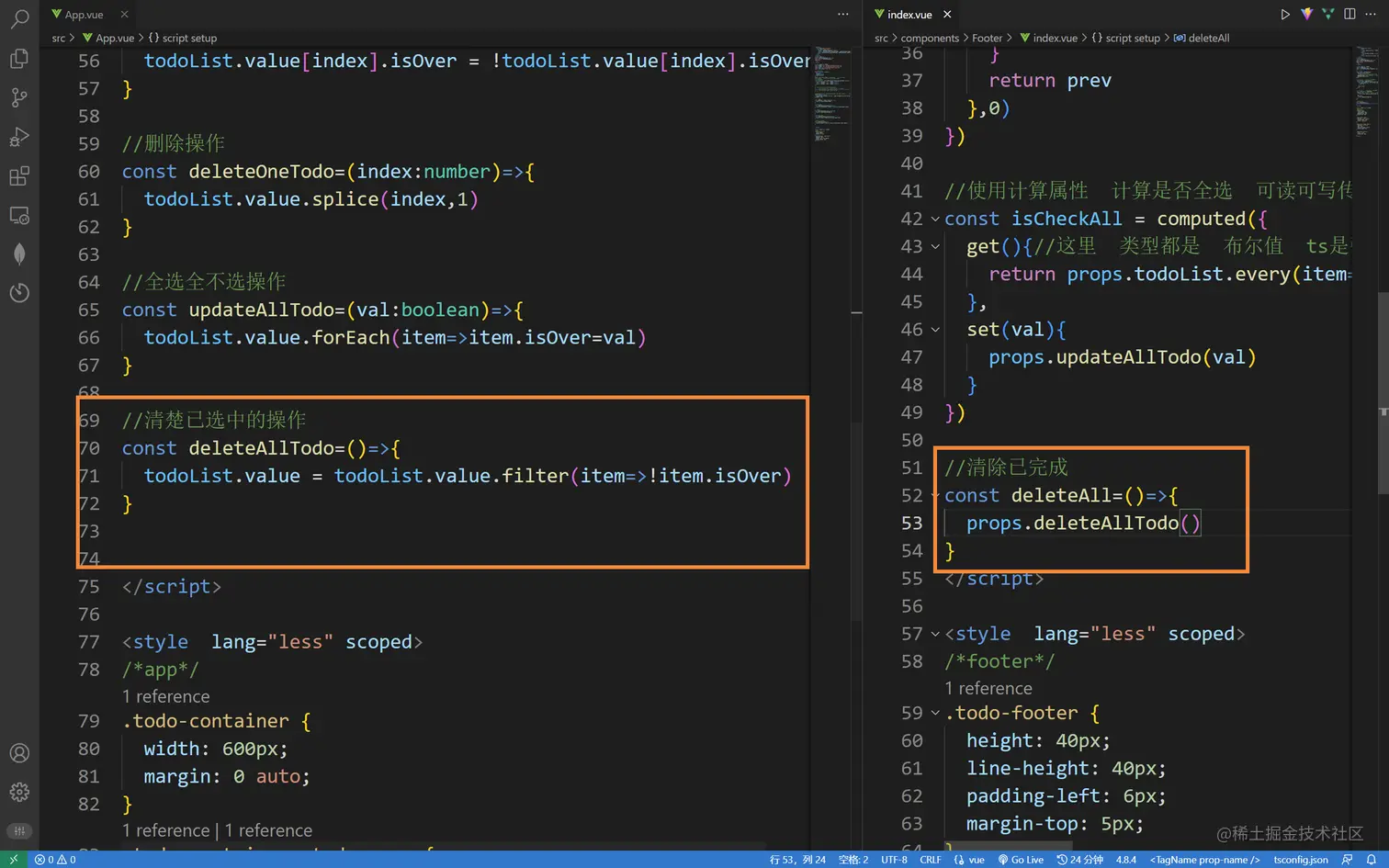This screenshot has width=1389, height=868.
Task: Open the Search view in activity bar
Action: point(19,18)
